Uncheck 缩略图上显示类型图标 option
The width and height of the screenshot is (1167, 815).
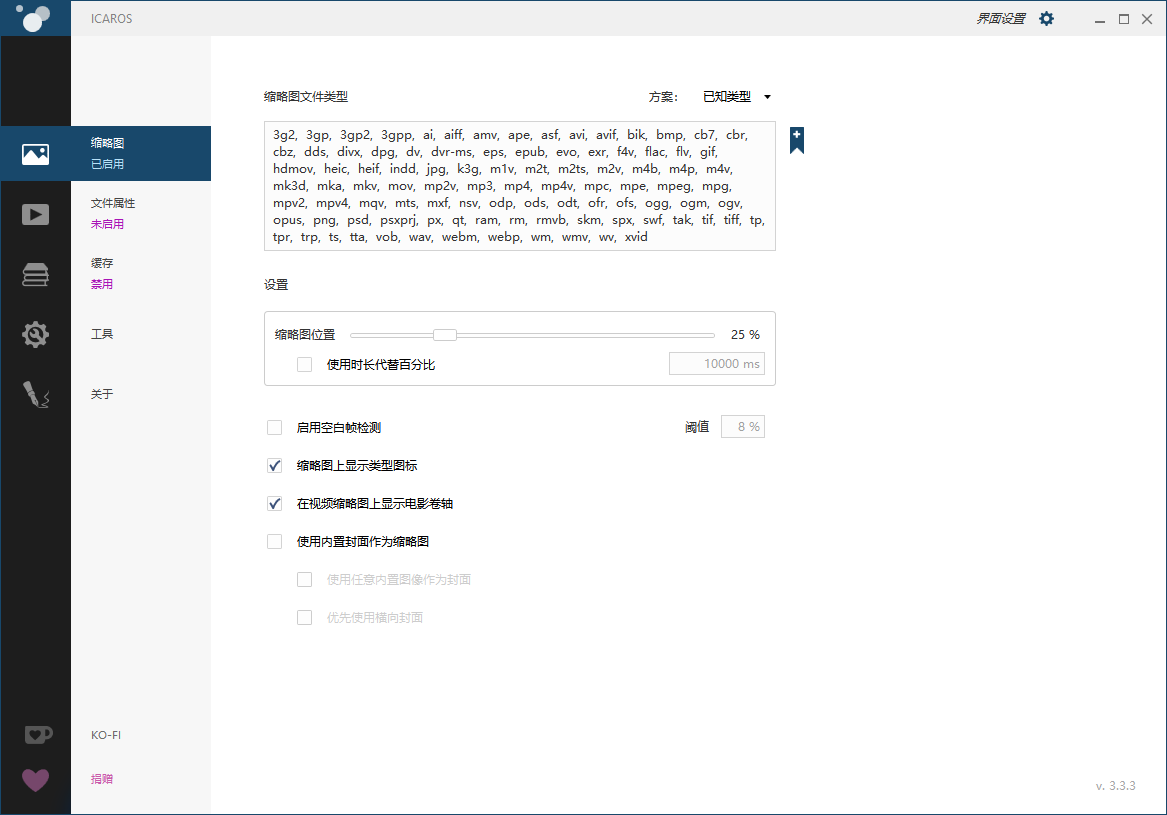tap(275, 466)
